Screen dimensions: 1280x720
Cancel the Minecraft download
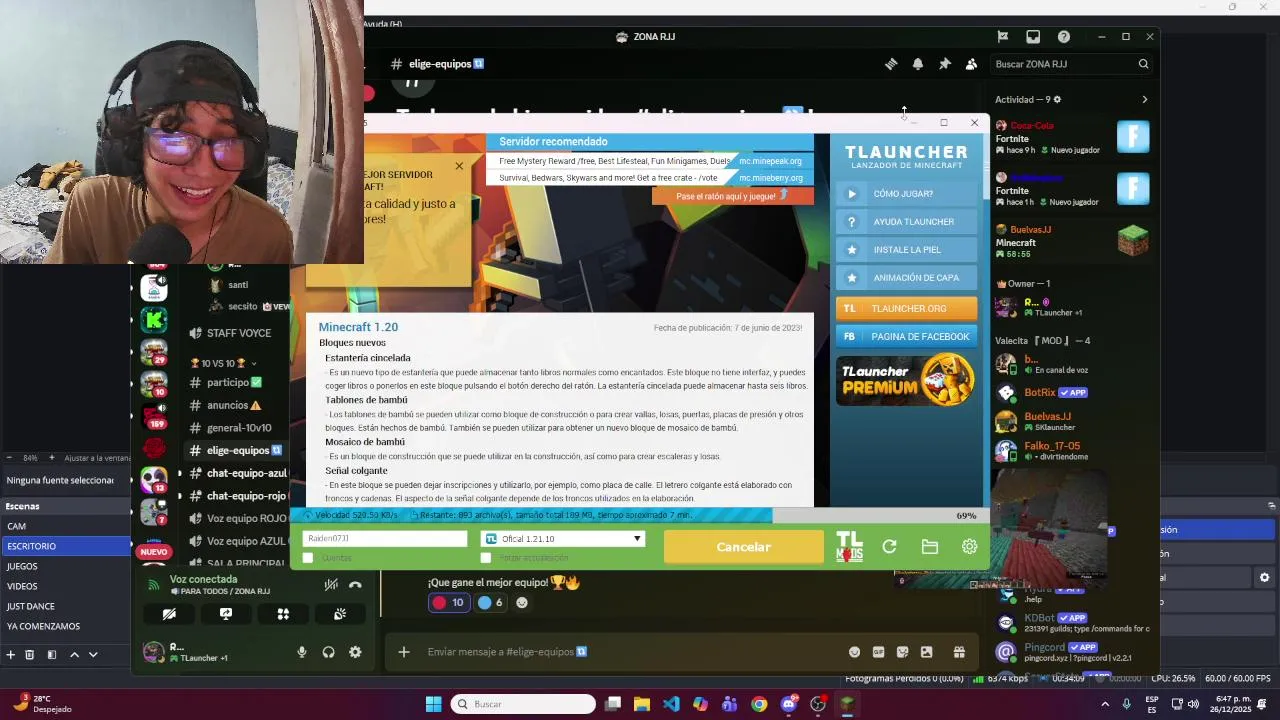pyautogui.click(x=743, y=547)
